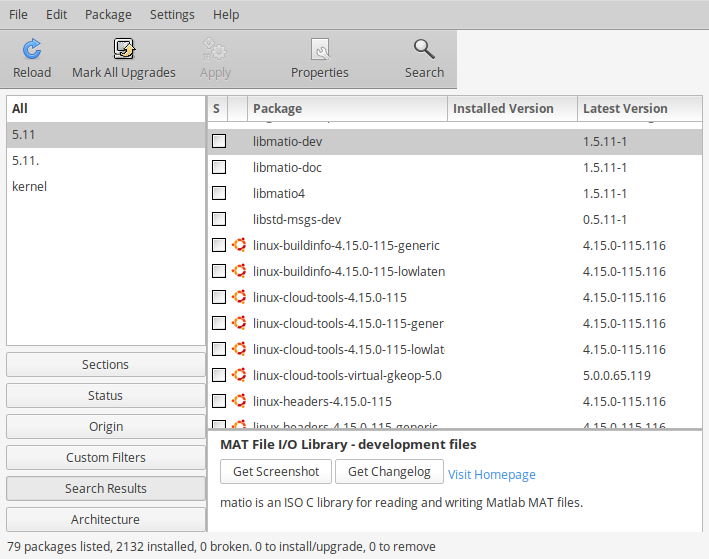Image resolution: width=709 pixels, height=559 pixels.
Task: Open the Search toolbar icon
Action: 424,49
